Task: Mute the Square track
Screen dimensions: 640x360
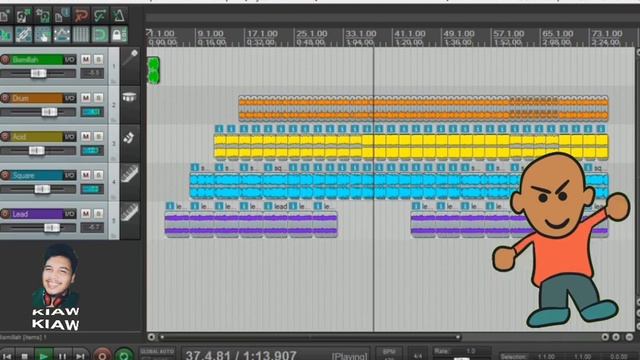Action: [x=86, y=175]
